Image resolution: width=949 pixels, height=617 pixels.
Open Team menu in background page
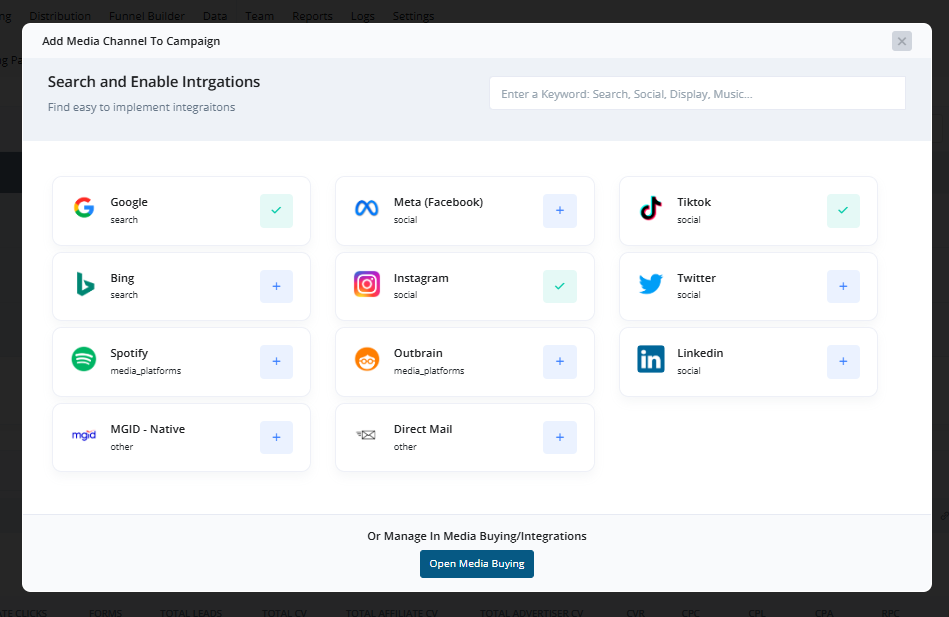(x=260, y=16)
